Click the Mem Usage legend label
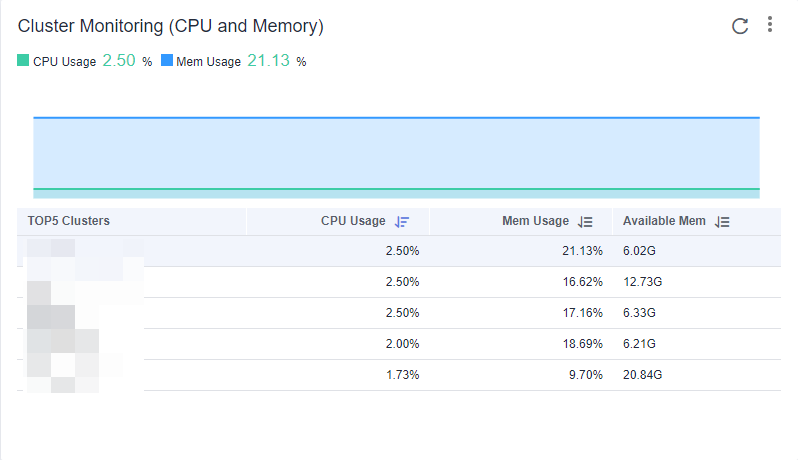The height and width of the screenshot is (460, 798). 208,62
